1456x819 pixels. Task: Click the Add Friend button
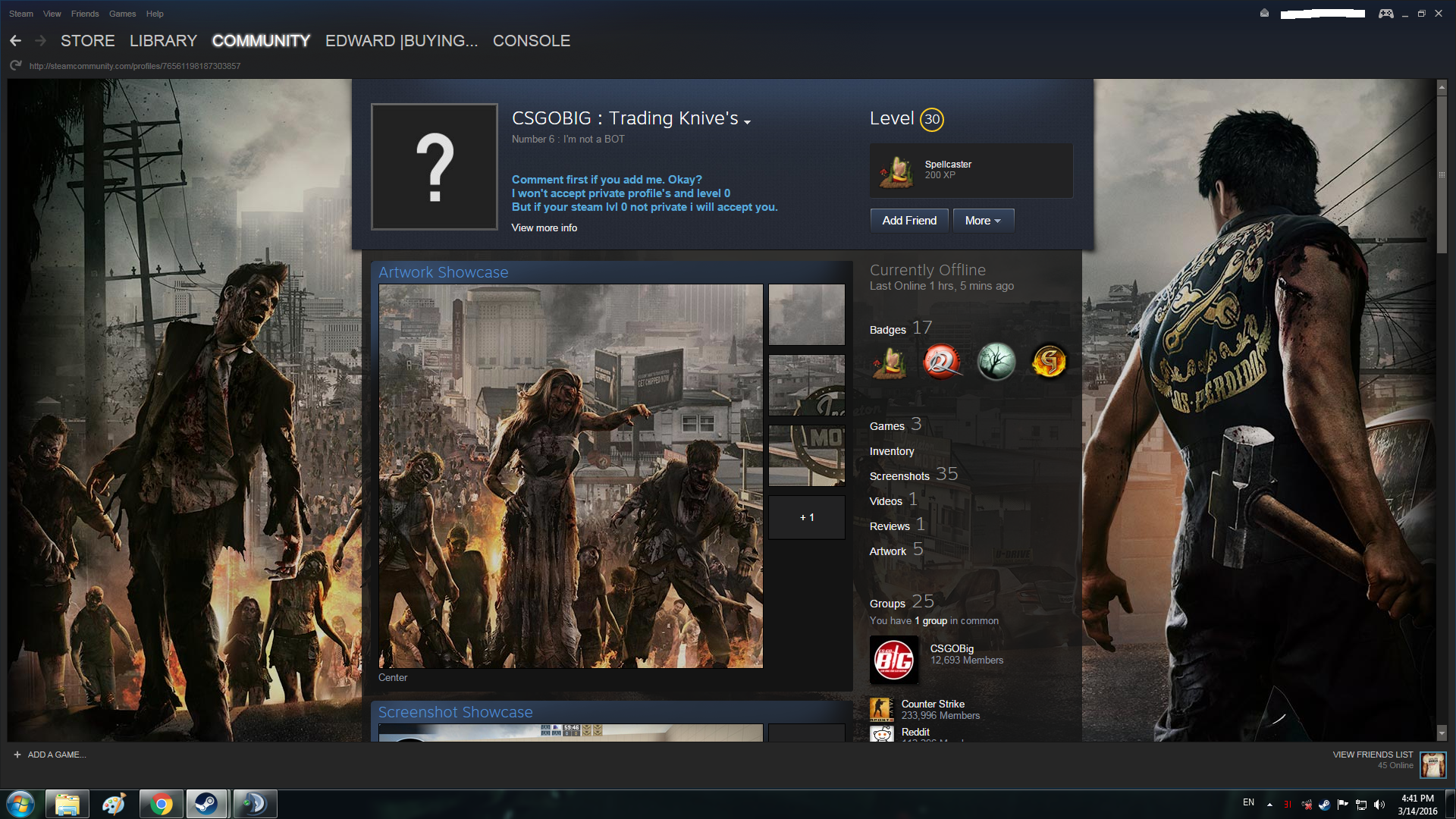(x=909, y=221)
